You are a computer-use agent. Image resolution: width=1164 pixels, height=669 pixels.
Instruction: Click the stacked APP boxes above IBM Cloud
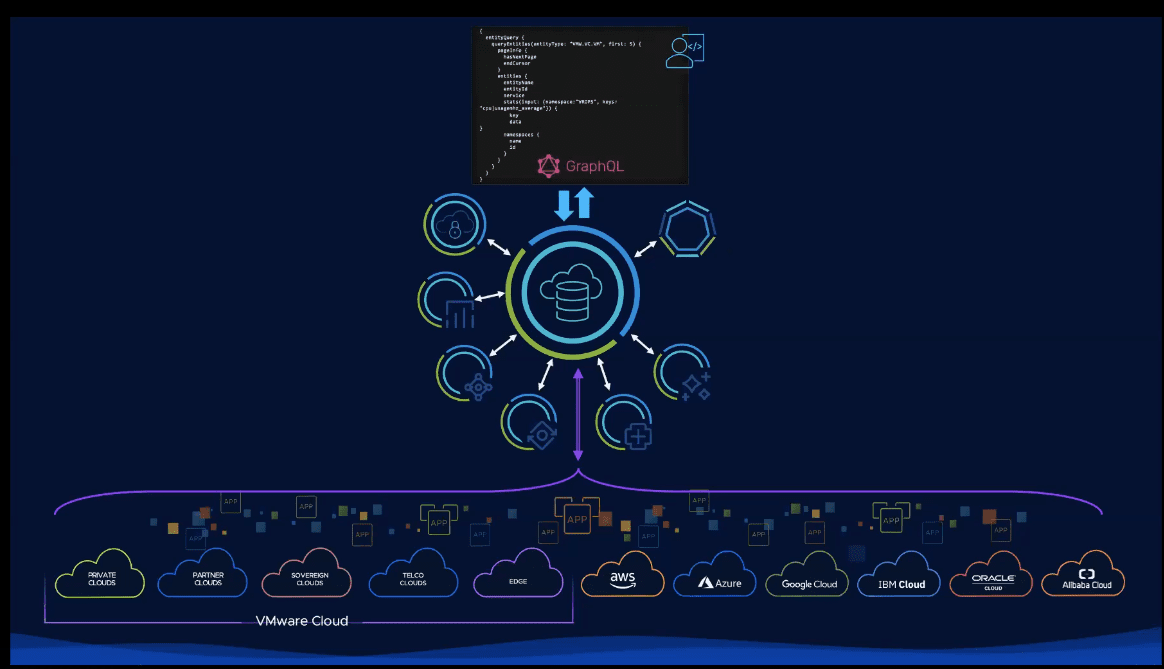pos(891,517)
